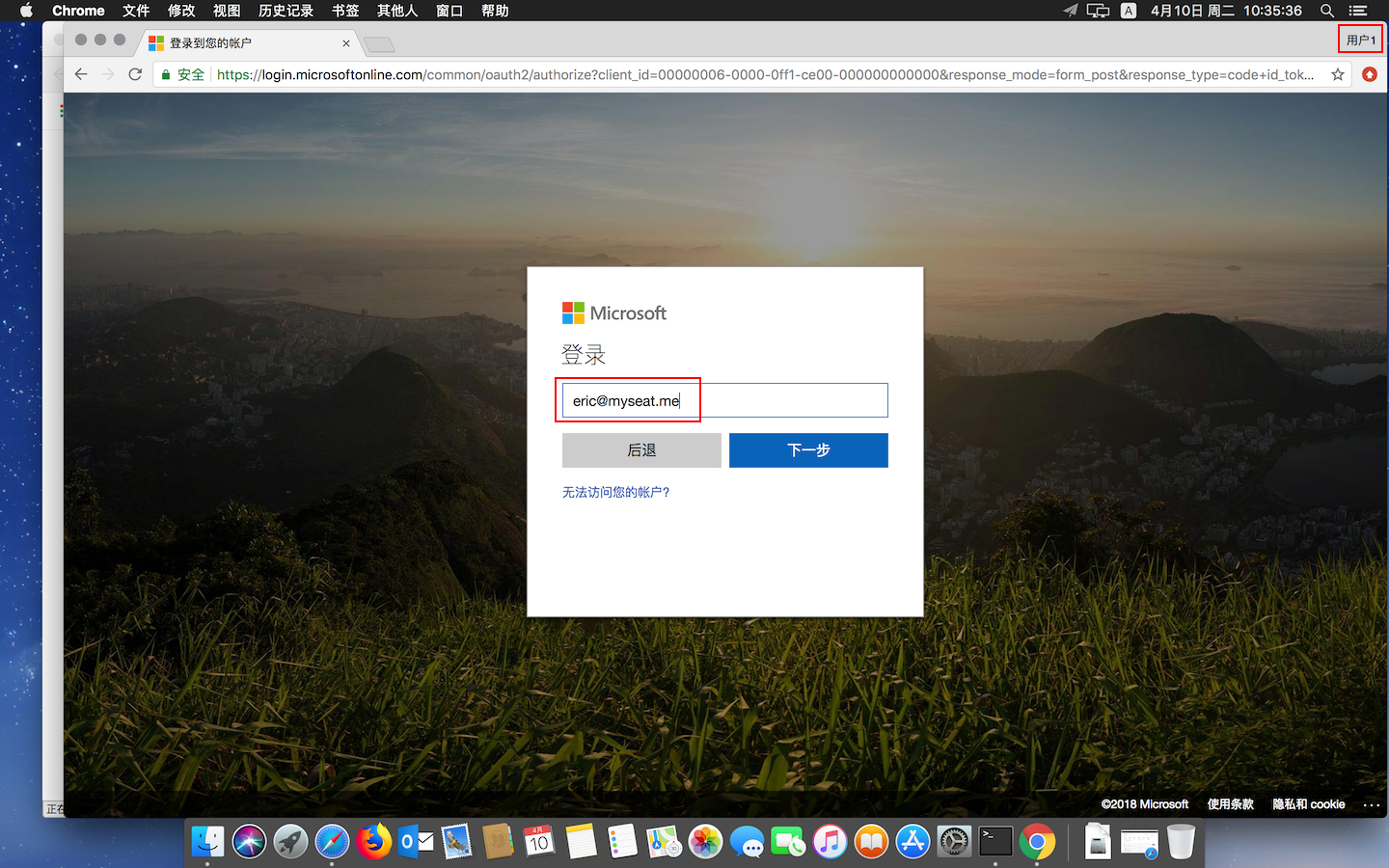Open Photos from the Dock
This screenshot has height=868, width=1389.
pyautogui.click(x=705, y=842)
